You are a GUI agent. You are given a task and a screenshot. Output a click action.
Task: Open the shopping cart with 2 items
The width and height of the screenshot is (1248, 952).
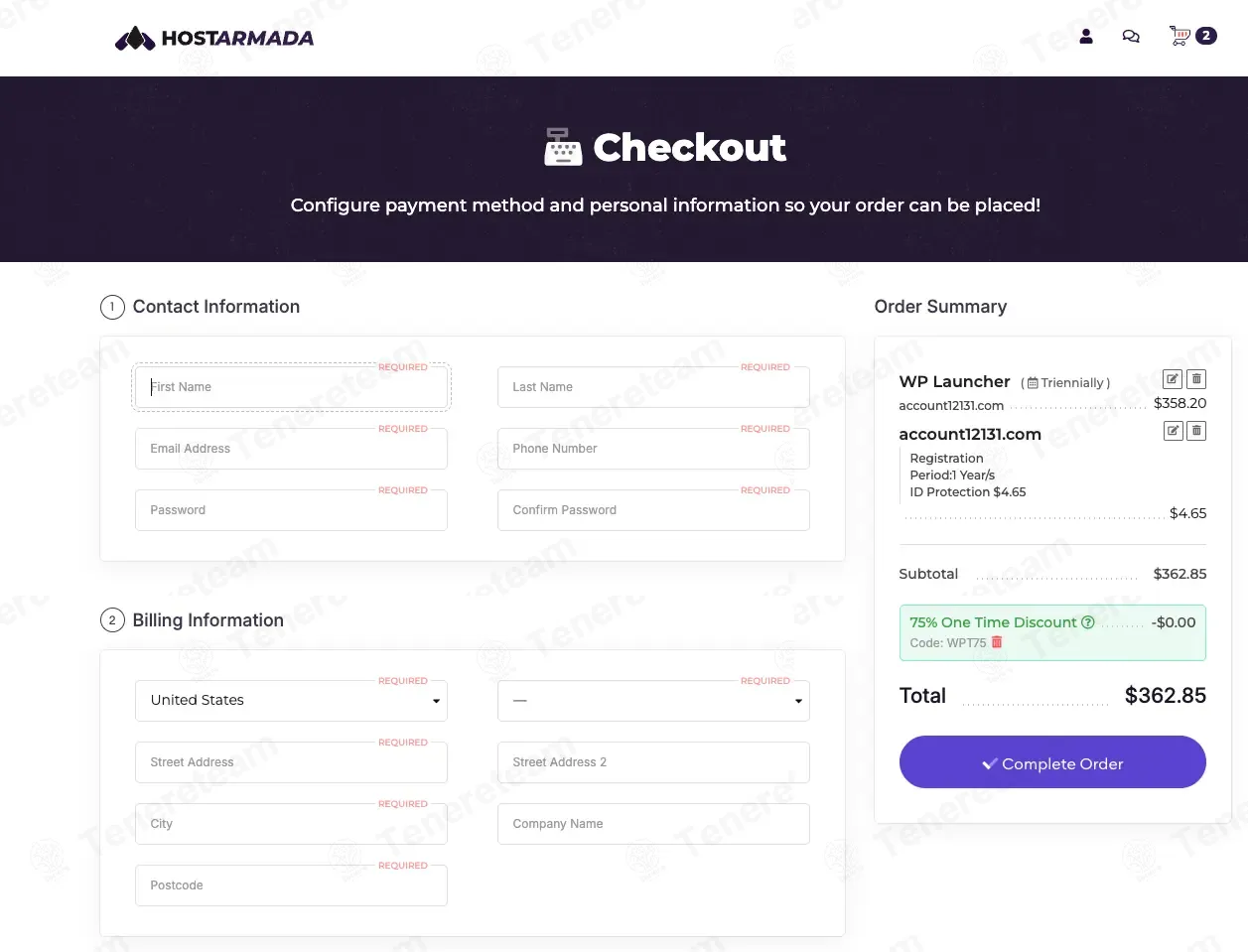[x=1192, y=36]
